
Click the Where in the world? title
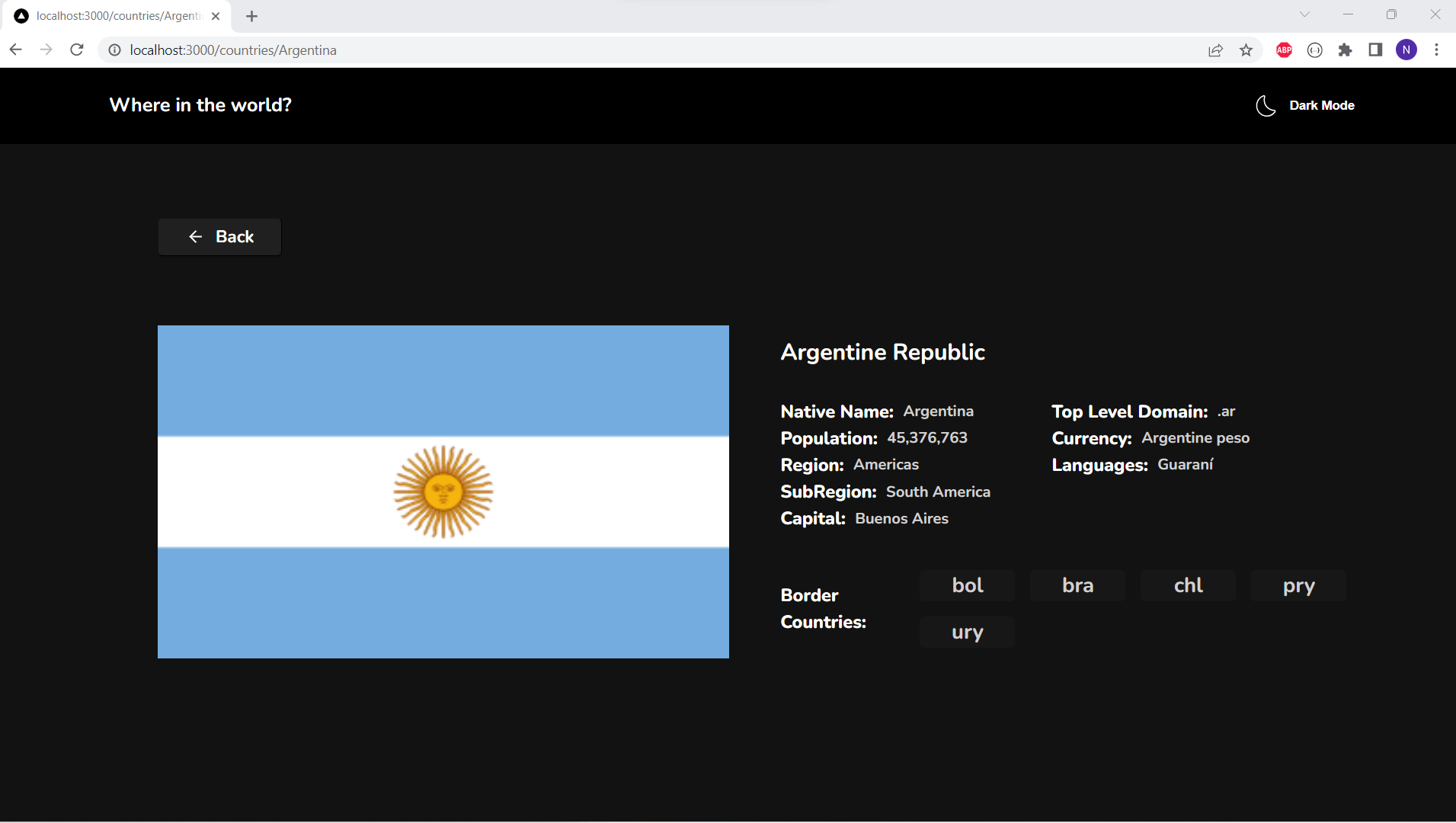[x=200, y=105]
